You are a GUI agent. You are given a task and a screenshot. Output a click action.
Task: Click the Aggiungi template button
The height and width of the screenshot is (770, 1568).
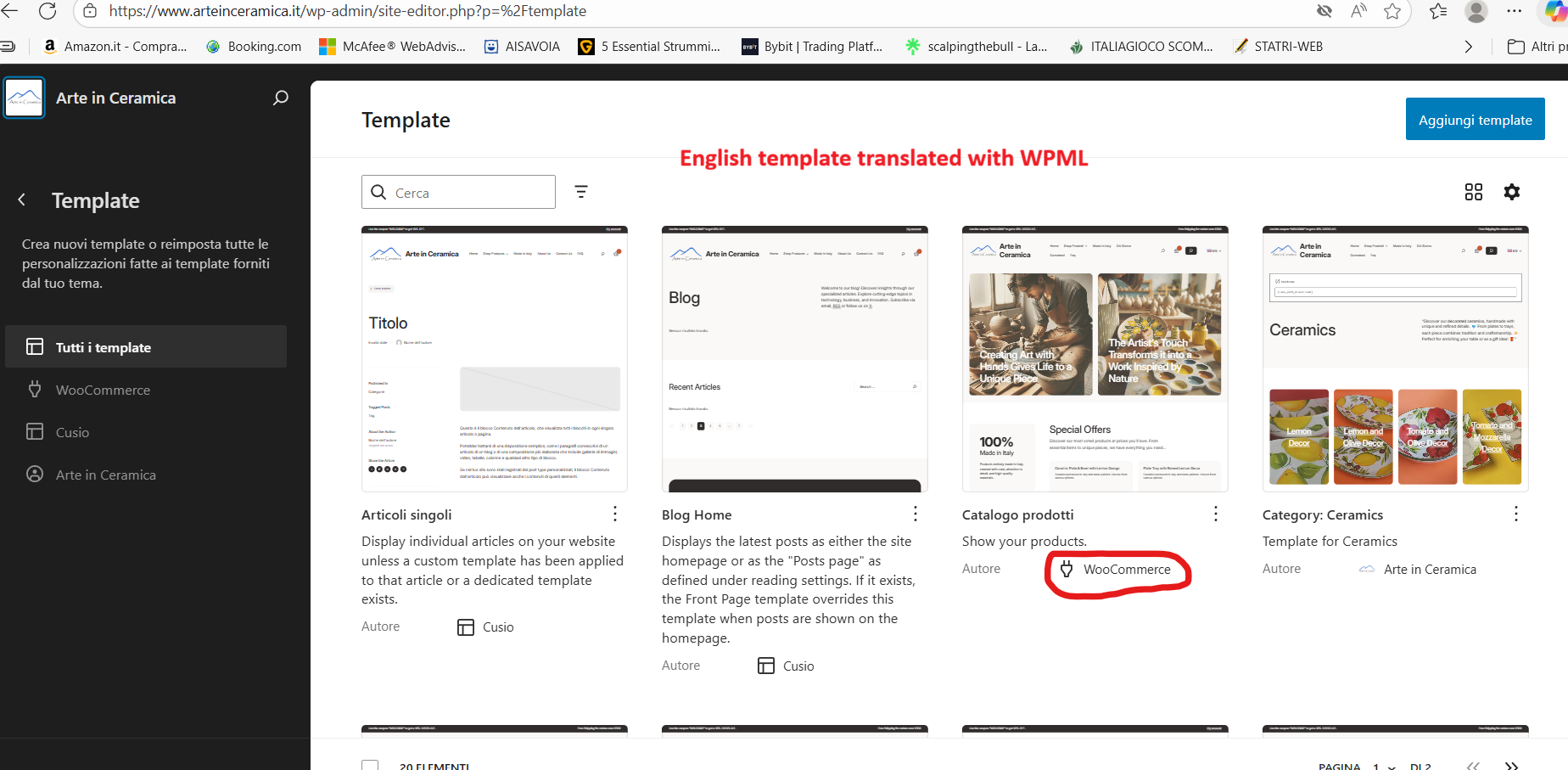pos(1476,120)
